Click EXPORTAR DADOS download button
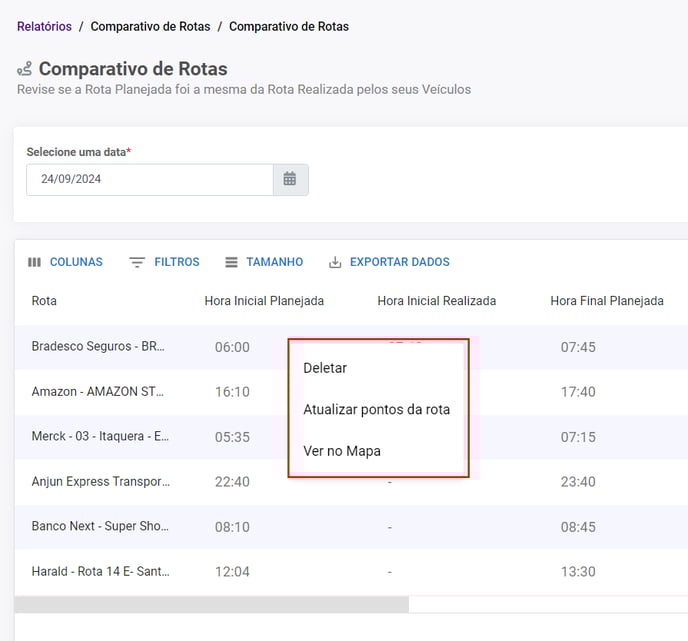688x641 pixels. [389, 262]
